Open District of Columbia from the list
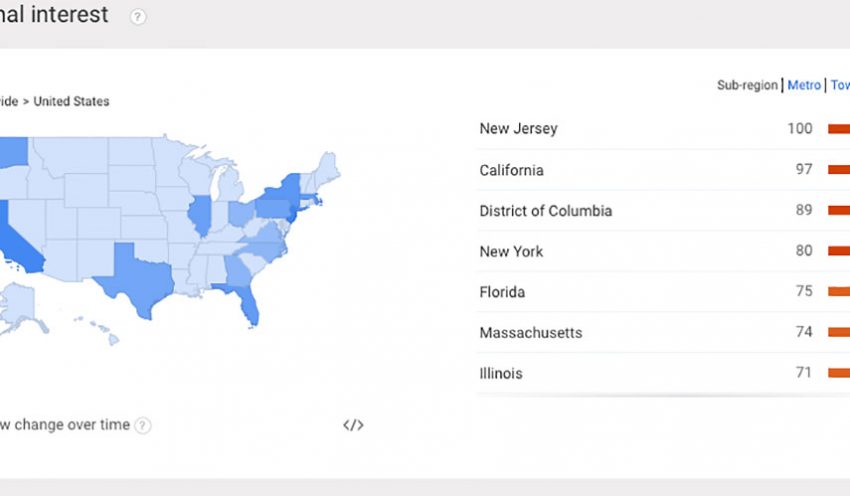850x496 pixels. tap(546, 211)
